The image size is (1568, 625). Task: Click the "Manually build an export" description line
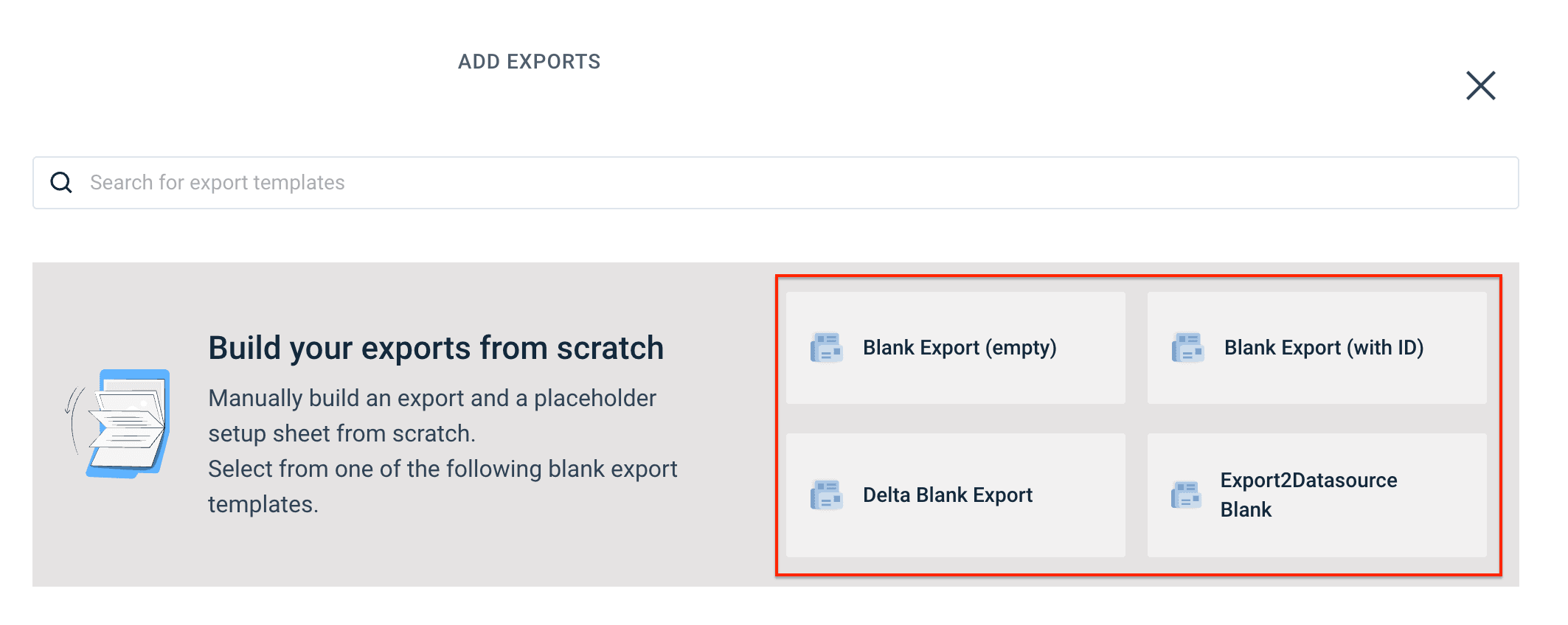tap(432, 398)
